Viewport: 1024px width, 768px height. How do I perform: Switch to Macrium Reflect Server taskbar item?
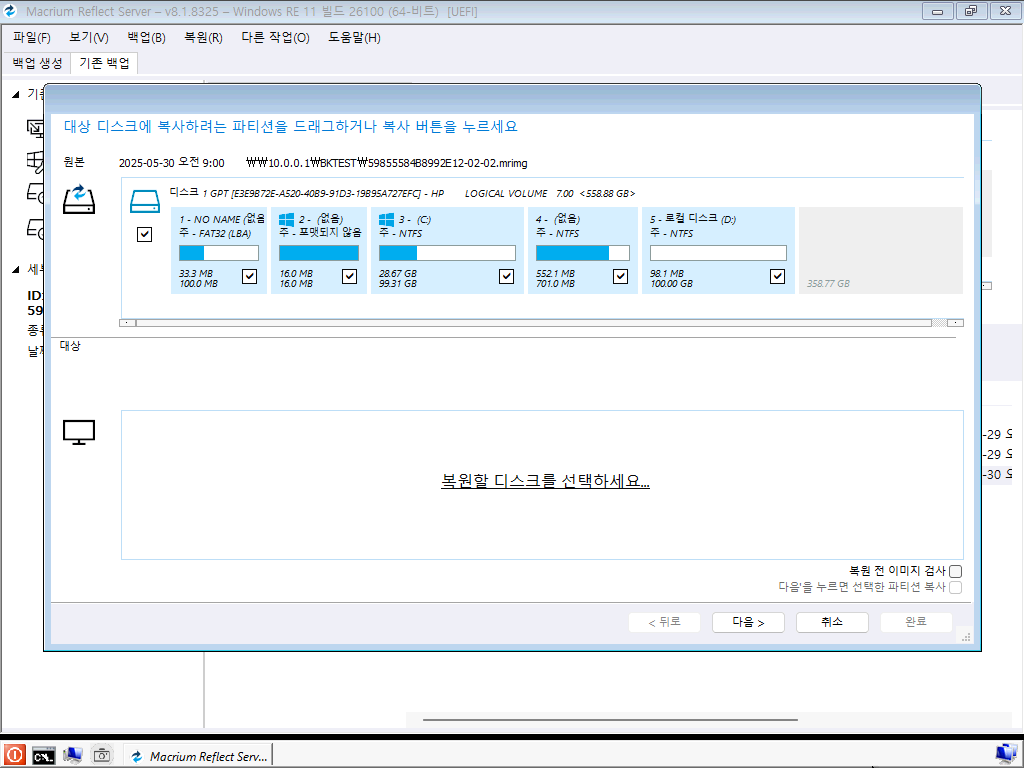199,756
